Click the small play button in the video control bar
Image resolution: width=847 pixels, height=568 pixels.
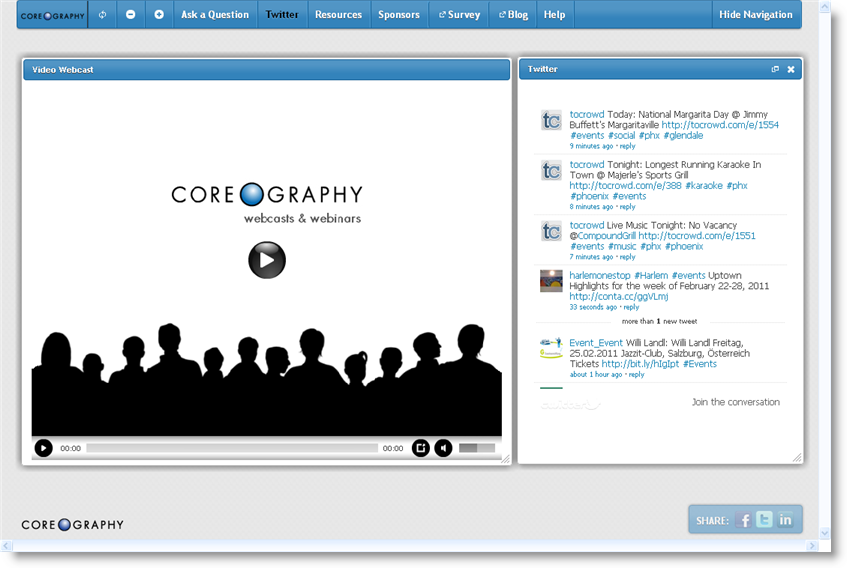(43, 448)
